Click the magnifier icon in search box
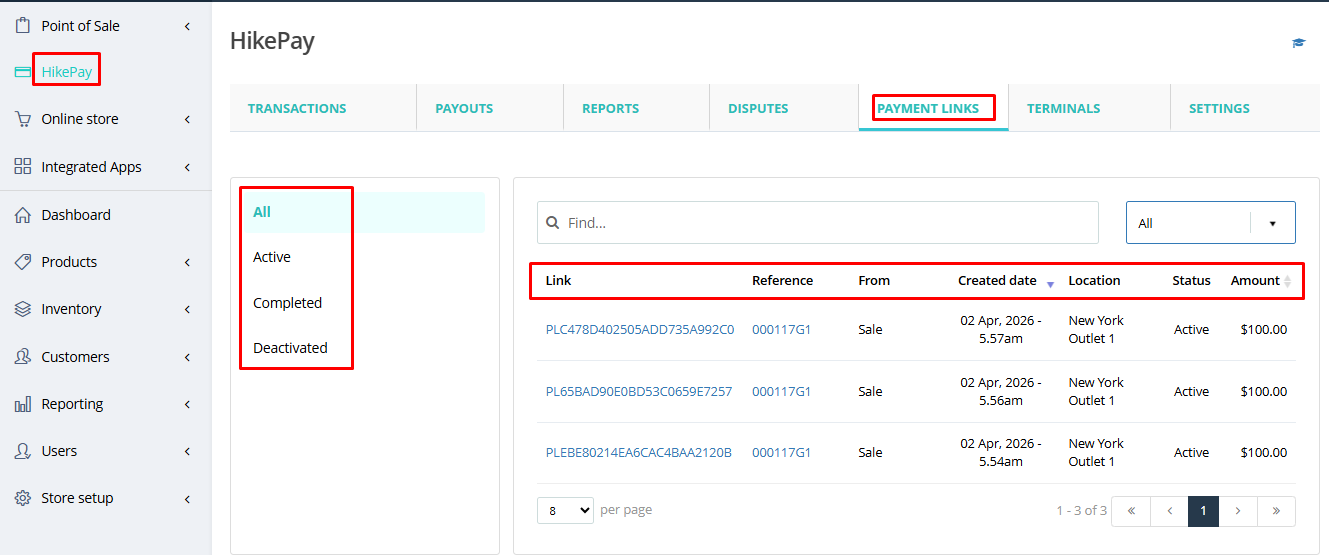 pyautogui.click(x=552, y=223)
